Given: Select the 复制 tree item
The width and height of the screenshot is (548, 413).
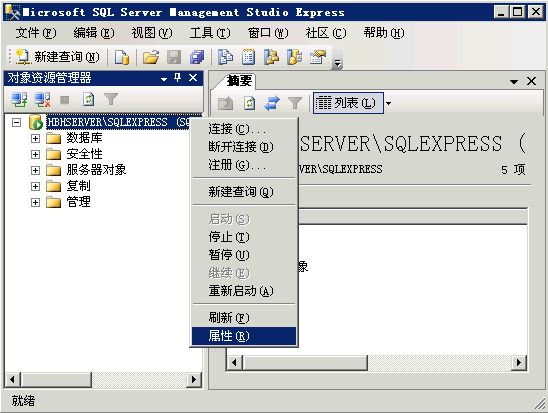Looking at the screenshot, I should 78,186.
